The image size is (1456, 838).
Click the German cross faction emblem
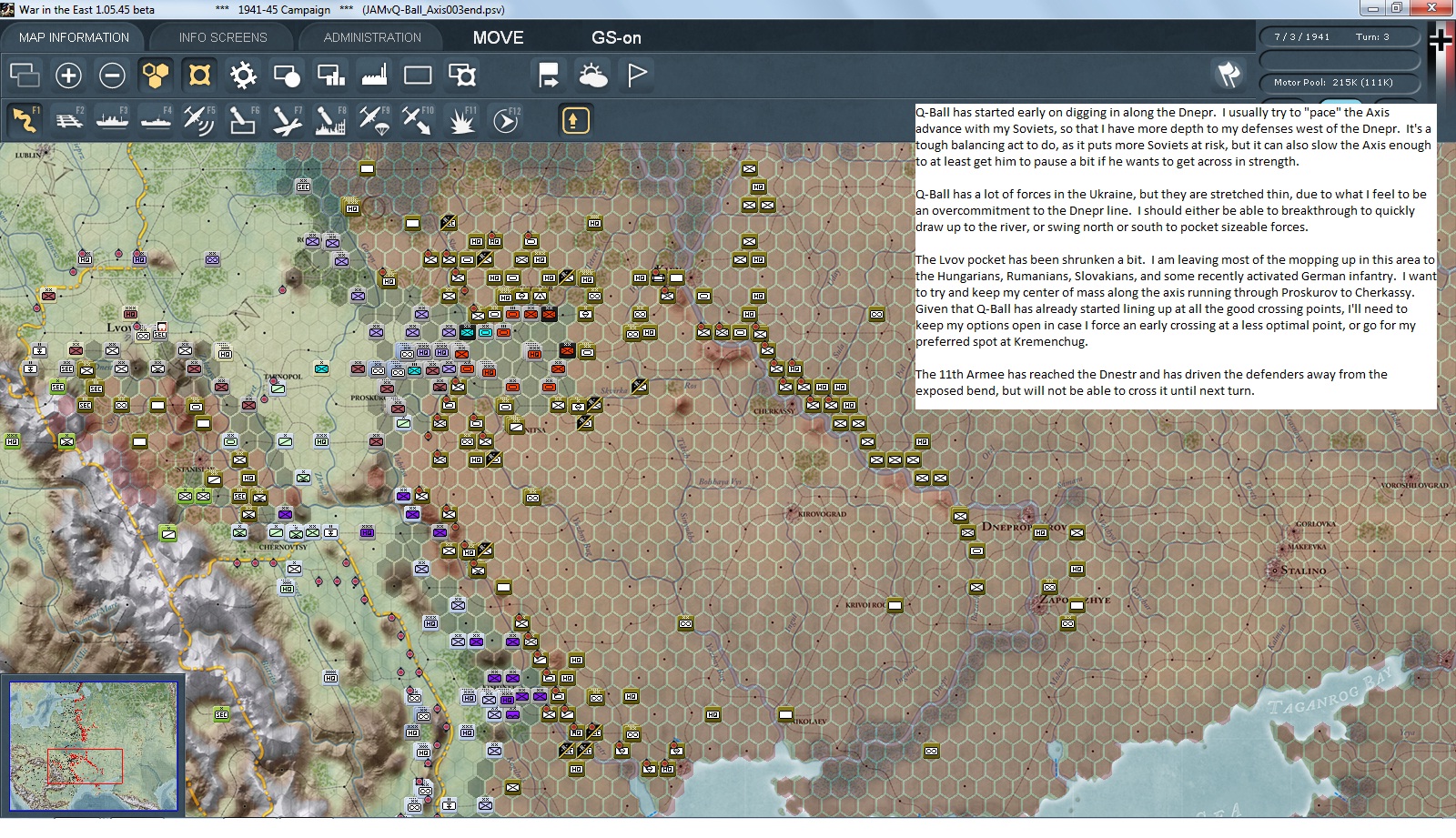click(1441, 39)
